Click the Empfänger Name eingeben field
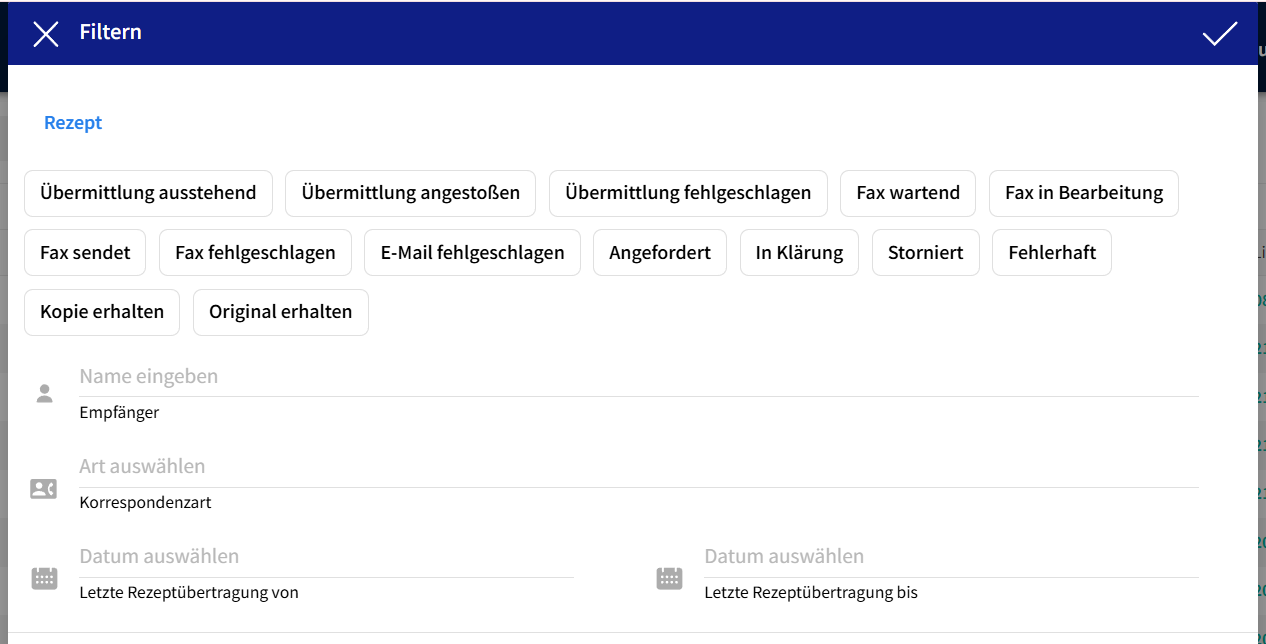 [x=638, y=377]
